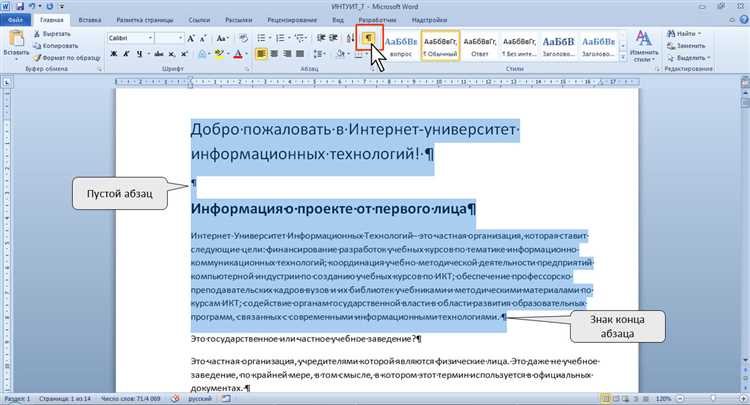This screenshot has height=405, width=750.
Task: Apply yellow text highlight color
Action: [219, 54]
